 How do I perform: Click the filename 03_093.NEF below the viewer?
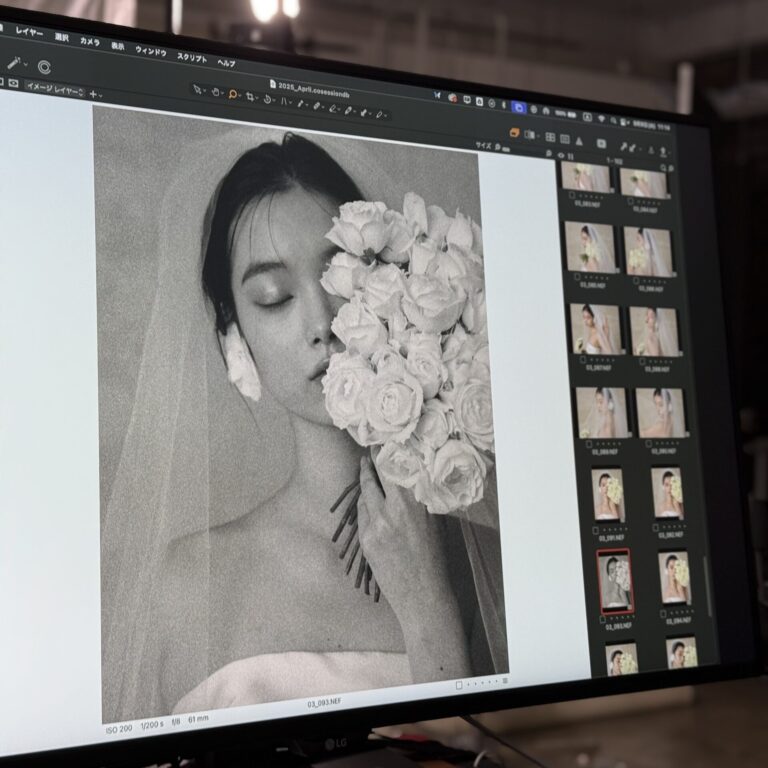pyautogui.click(x=322, y=704)
